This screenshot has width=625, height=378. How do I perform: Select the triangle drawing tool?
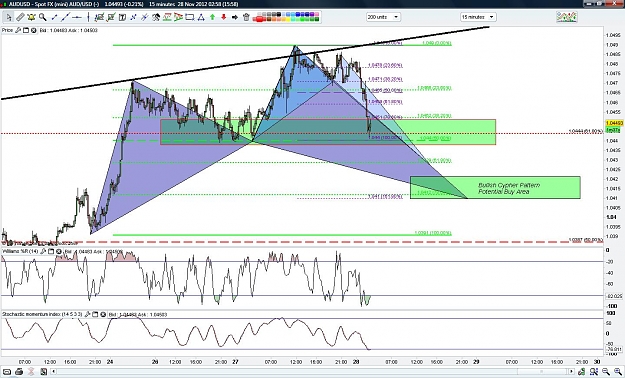click(x=201, y=17)
